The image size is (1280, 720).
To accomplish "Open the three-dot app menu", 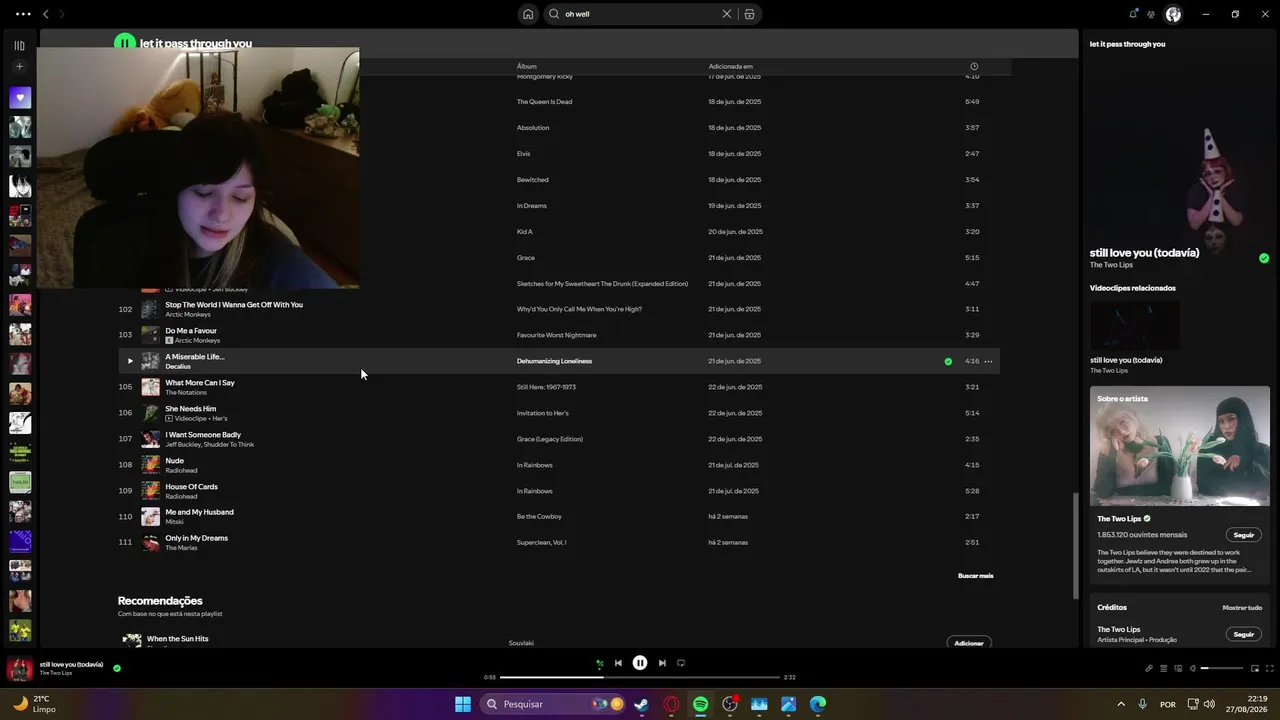I will (x=23, y=14).
